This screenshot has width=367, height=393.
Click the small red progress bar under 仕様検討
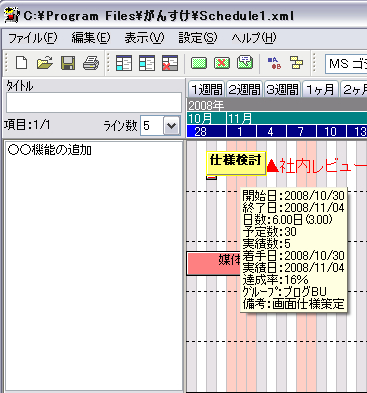(x=211, y=177)
